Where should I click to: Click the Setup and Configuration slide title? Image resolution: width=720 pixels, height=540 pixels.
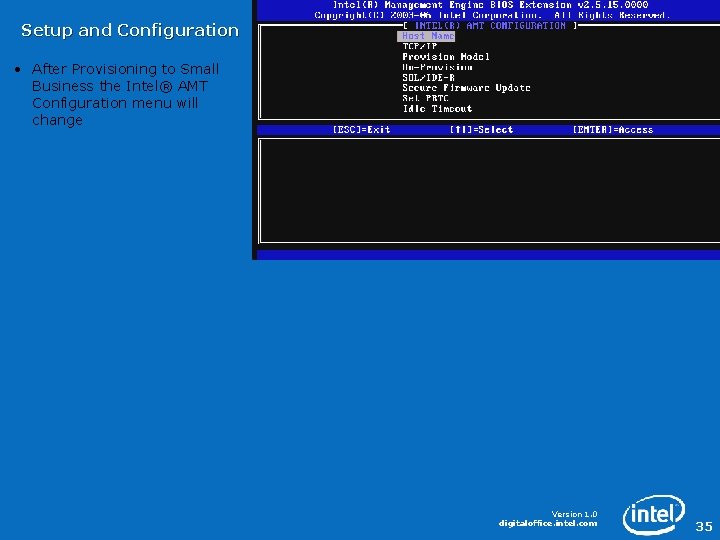(x=130, y=30)
